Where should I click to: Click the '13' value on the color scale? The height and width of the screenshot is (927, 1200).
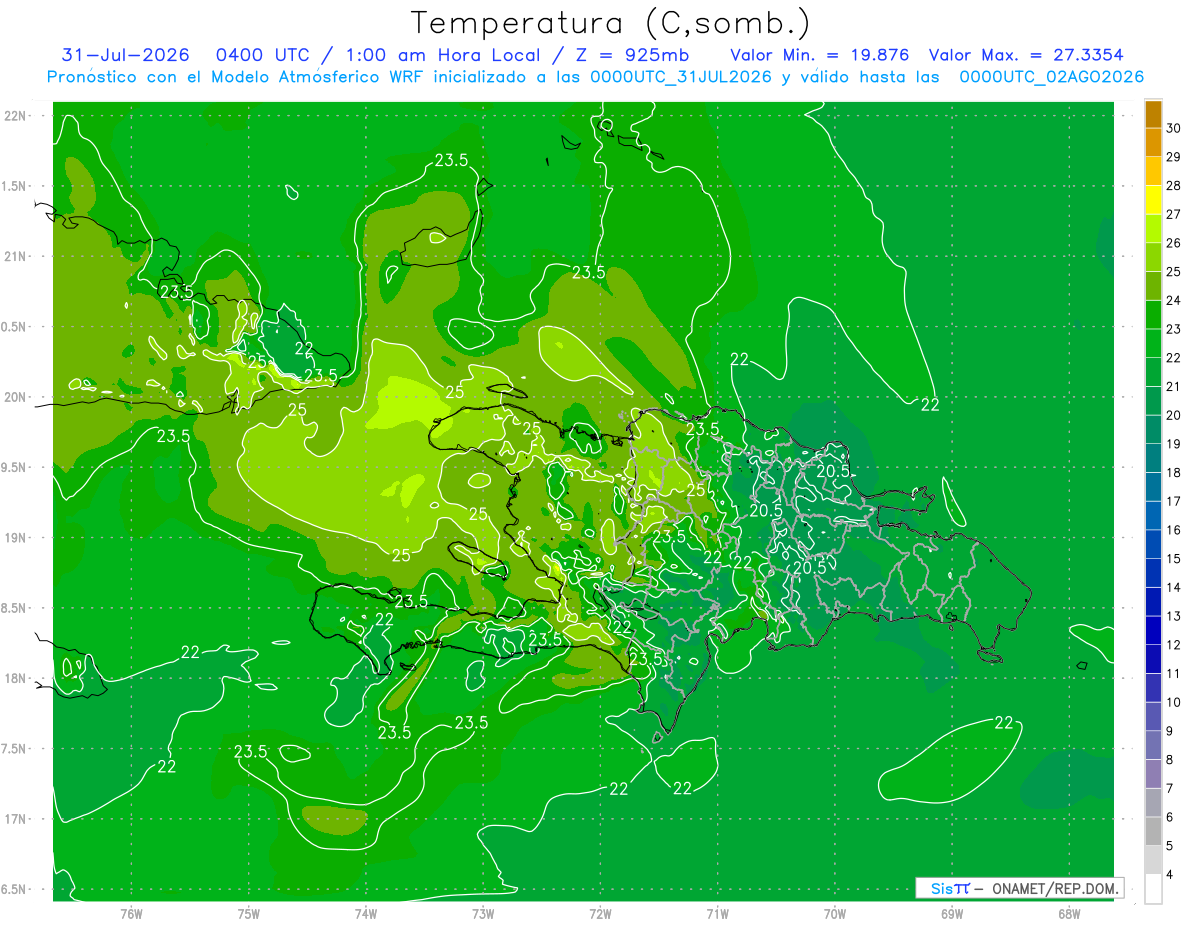pos(1173,616)
